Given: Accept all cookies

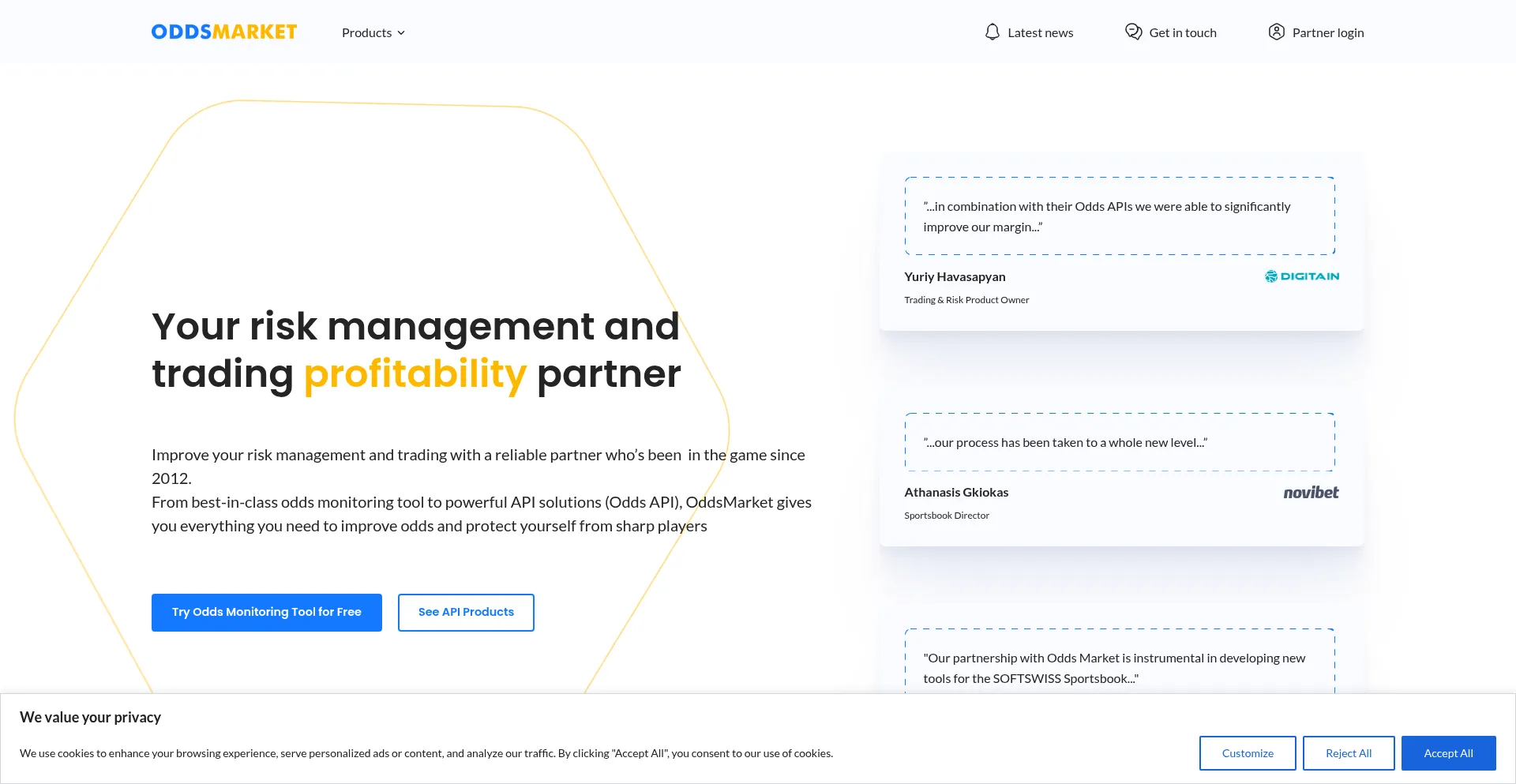Looking at the screenshot, I should coord(1449,753).
